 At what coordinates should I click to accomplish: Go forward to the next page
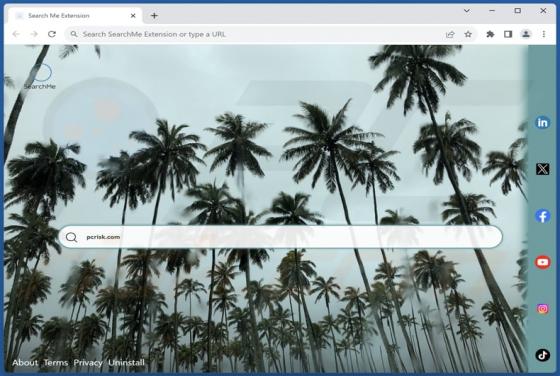[34, 34]
